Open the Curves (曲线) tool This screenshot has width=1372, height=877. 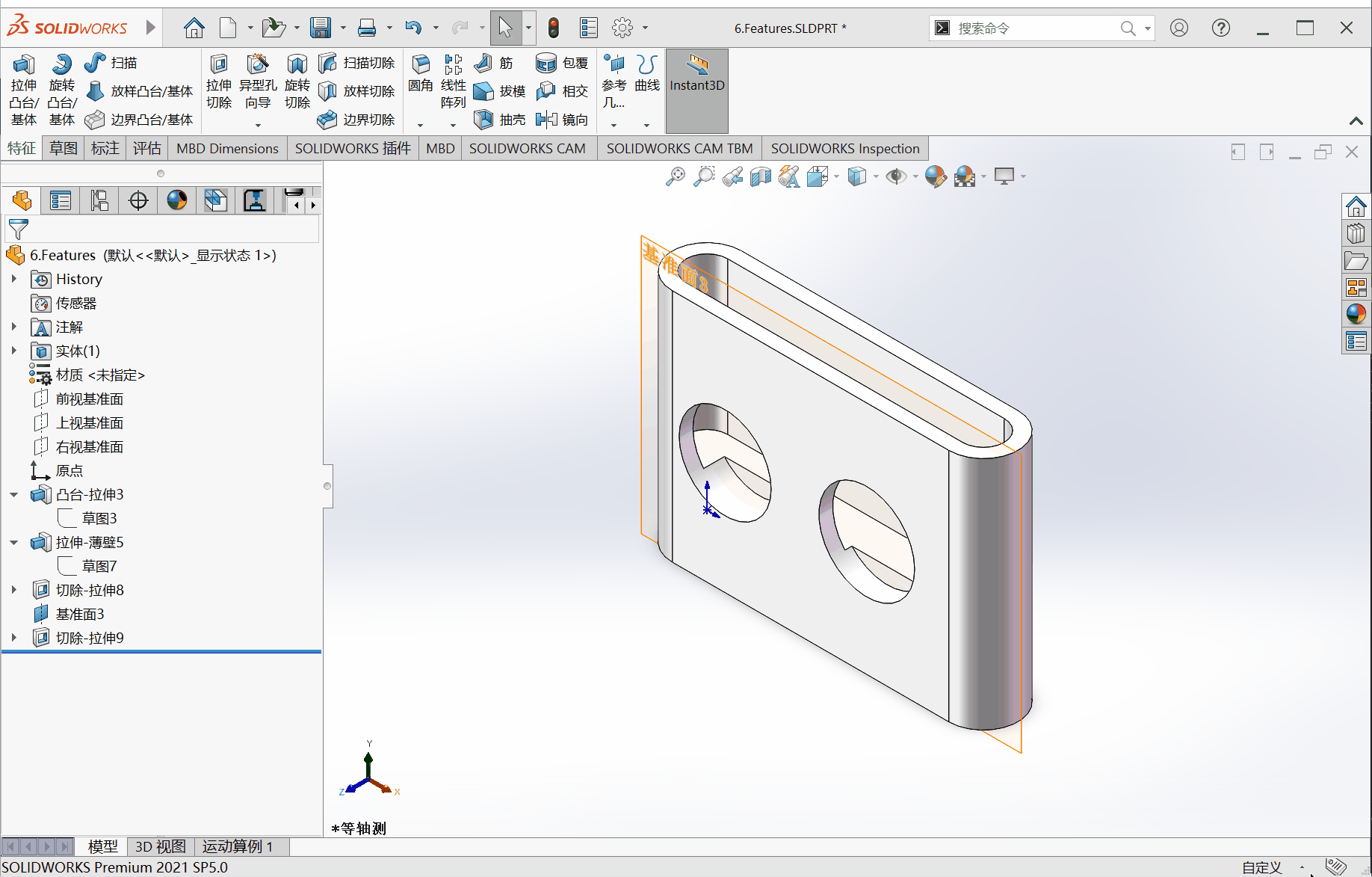(x=647, y=75)
